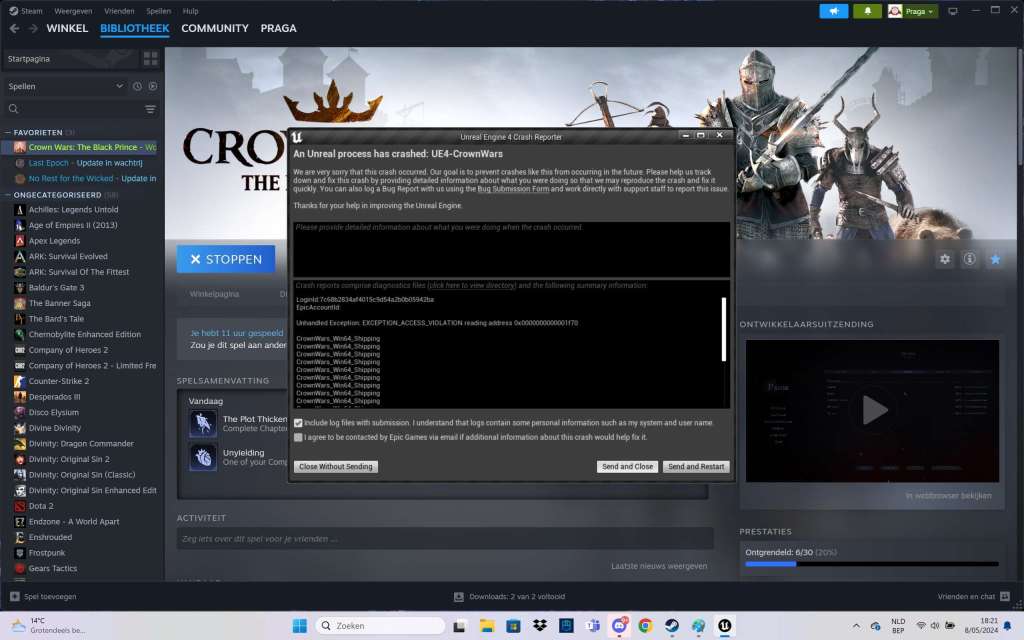Open the Bug Submission Form link
This screenshot has height=640, width=1024.
(x=513, y=189)
